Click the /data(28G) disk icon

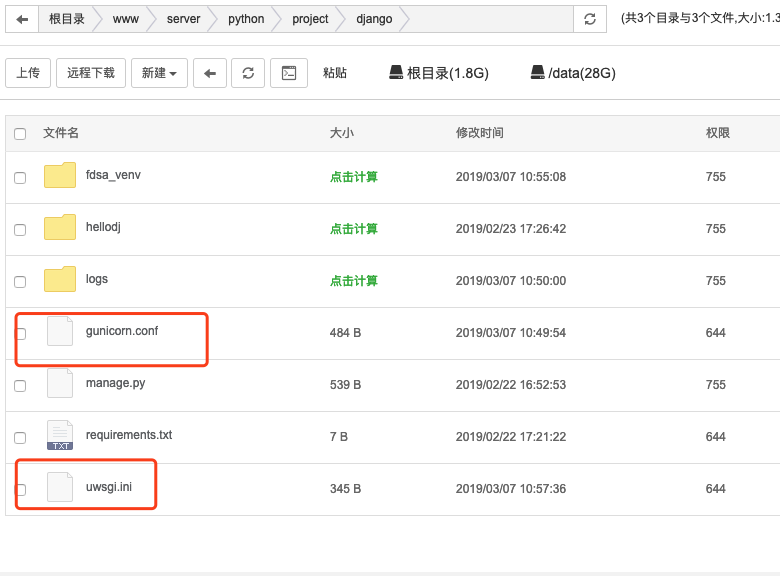538,73
